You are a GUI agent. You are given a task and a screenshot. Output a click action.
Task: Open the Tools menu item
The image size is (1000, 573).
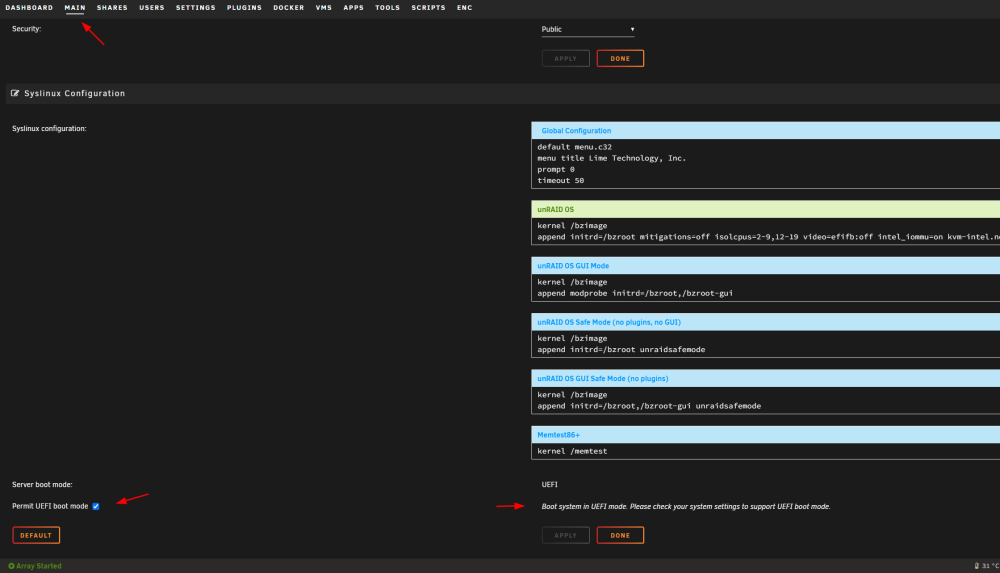pos(388,8)
